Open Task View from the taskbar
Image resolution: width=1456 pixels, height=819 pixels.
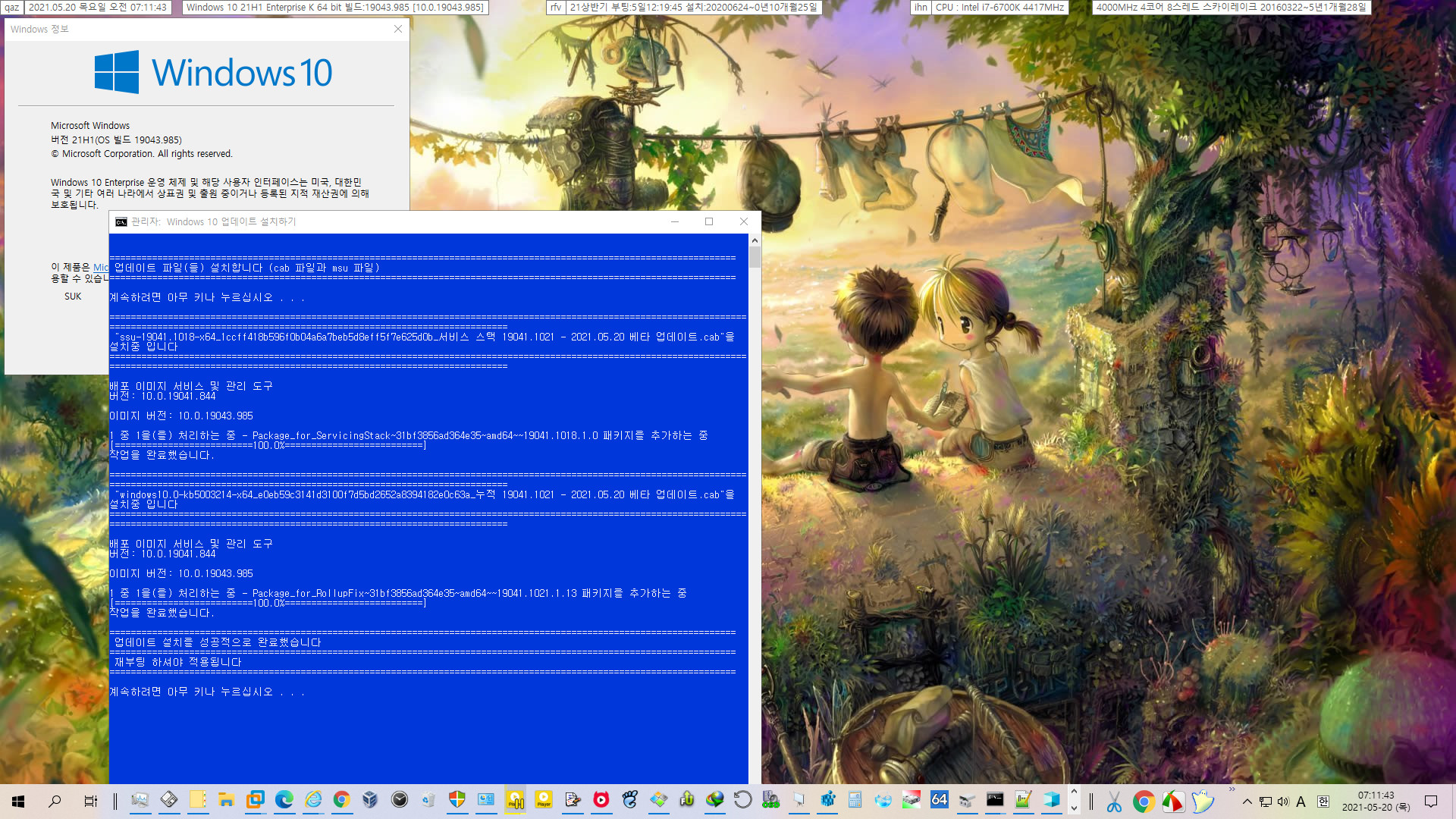(90, 801)
